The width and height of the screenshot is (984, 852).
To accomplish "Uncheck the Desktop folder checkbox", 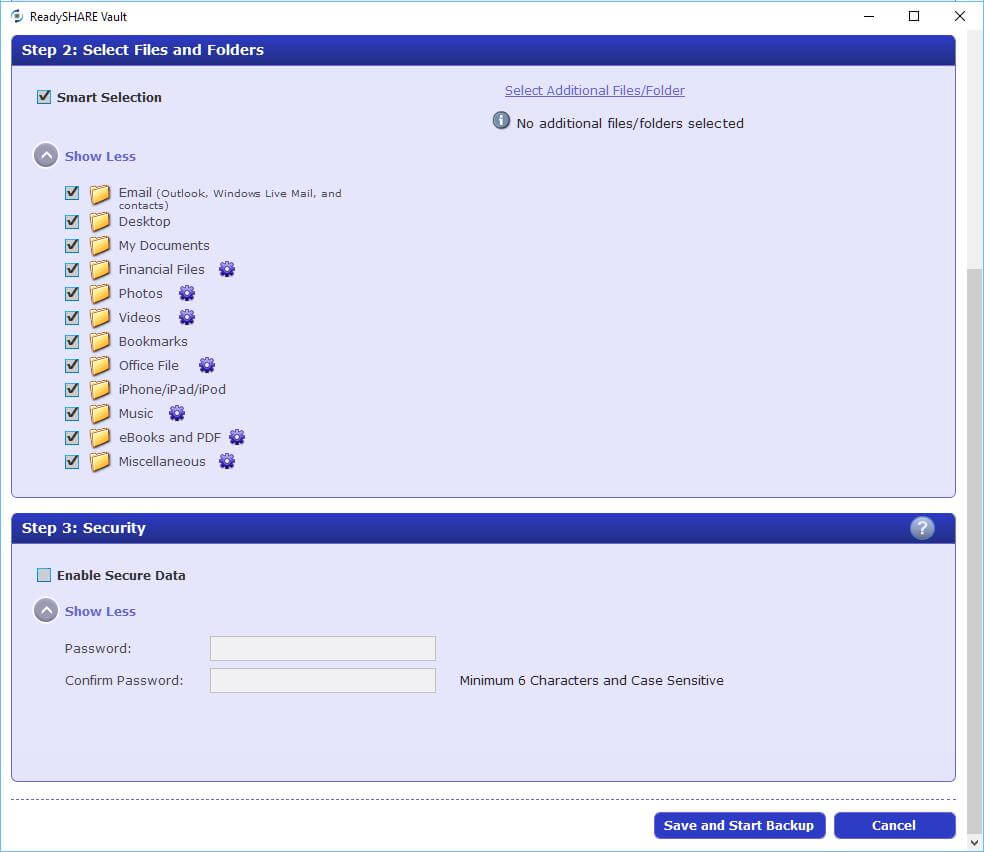I will (72, 221).
